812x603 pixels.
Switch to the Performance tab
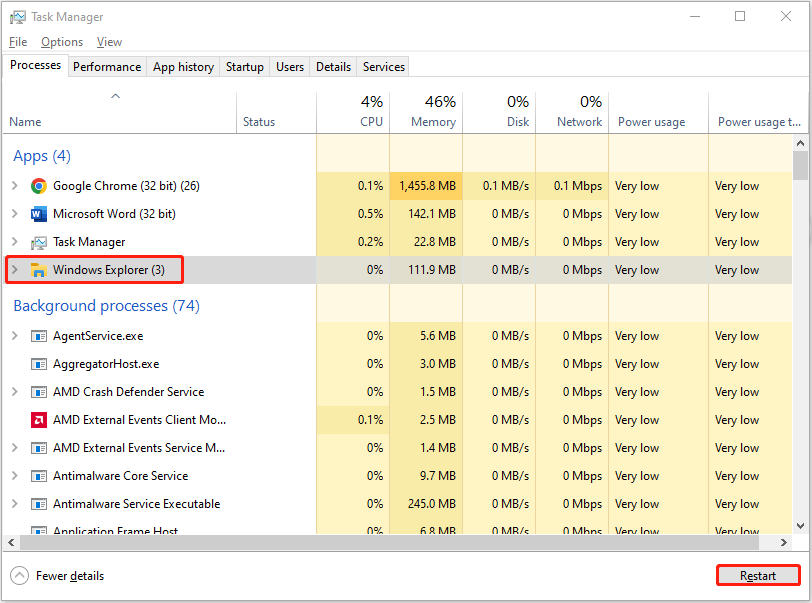(x=107, y=66)
